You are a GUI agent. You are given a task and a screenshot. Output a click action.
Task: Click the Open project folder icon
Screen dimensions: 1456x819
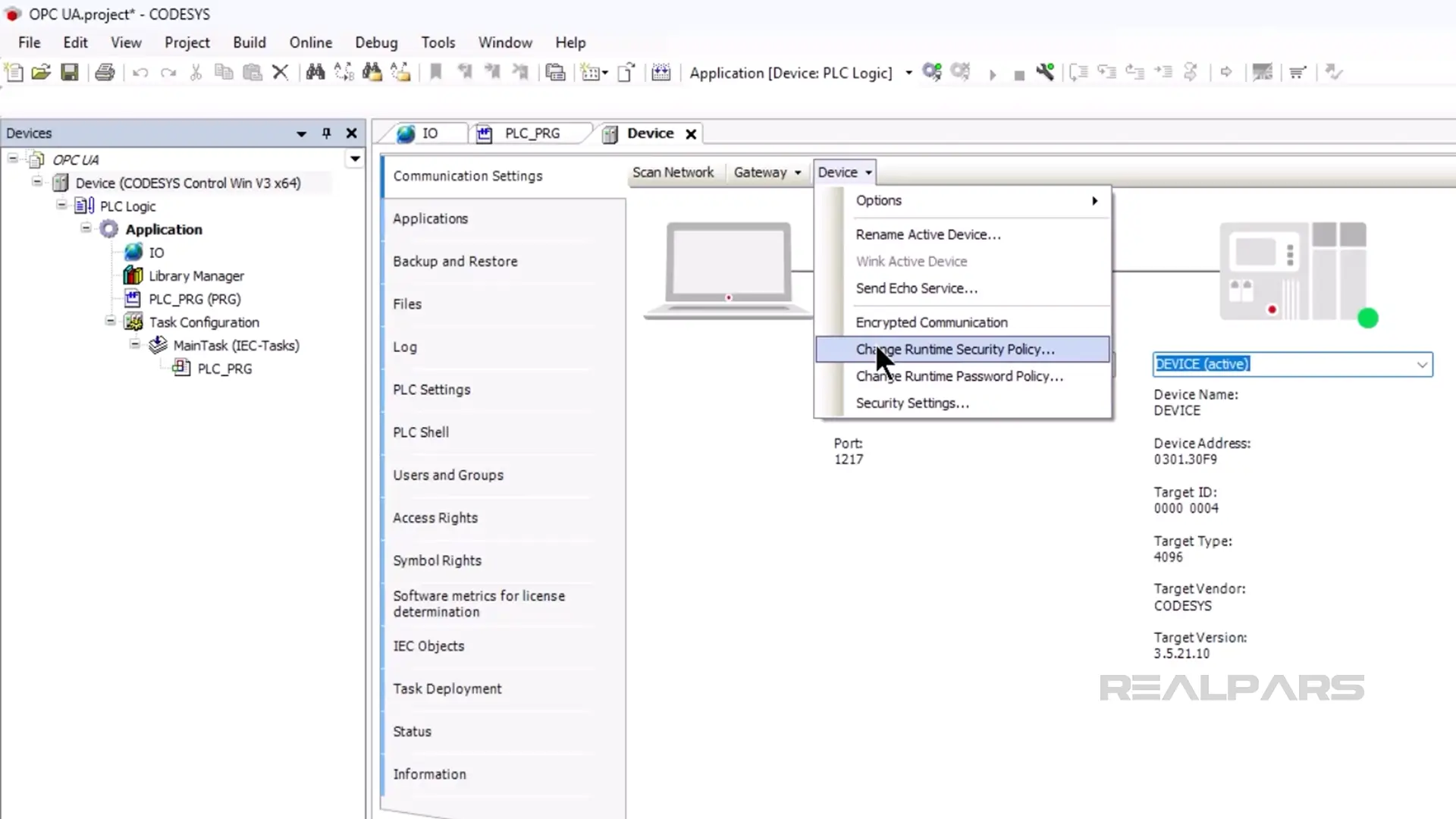[x=41, y=73]
